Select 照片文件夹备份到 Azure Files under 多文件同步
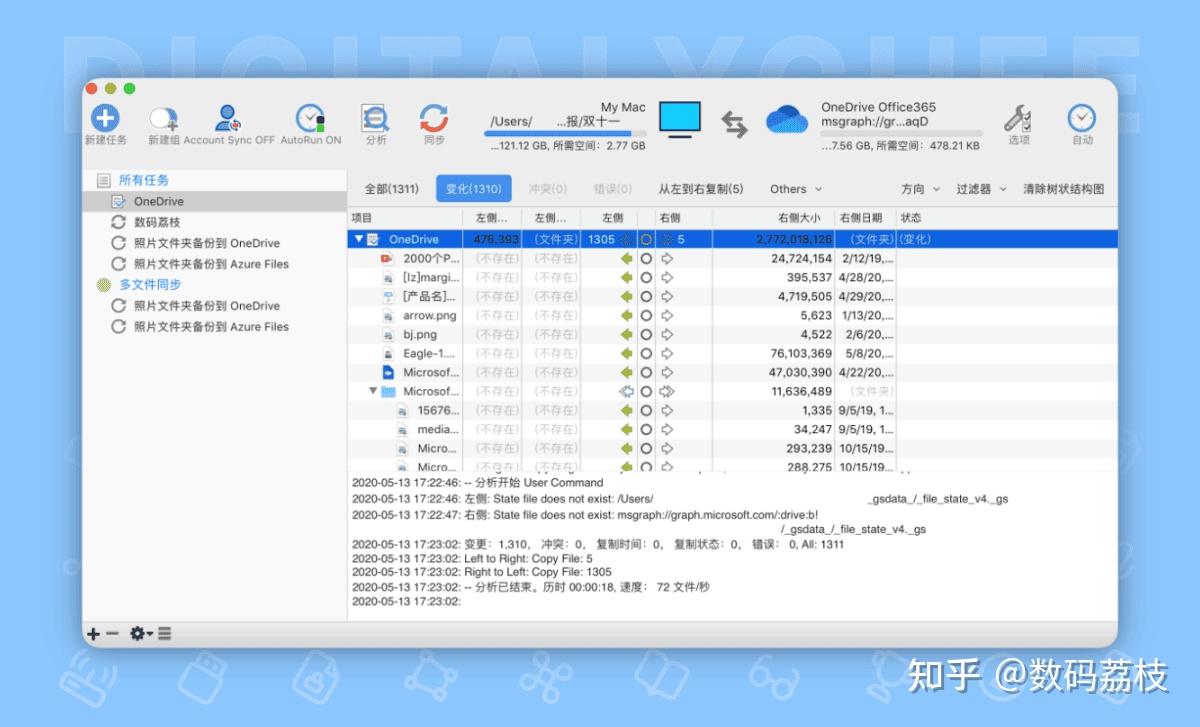Image resolution: width=1200 pixels, height=727 pixels. click(214, 327)
